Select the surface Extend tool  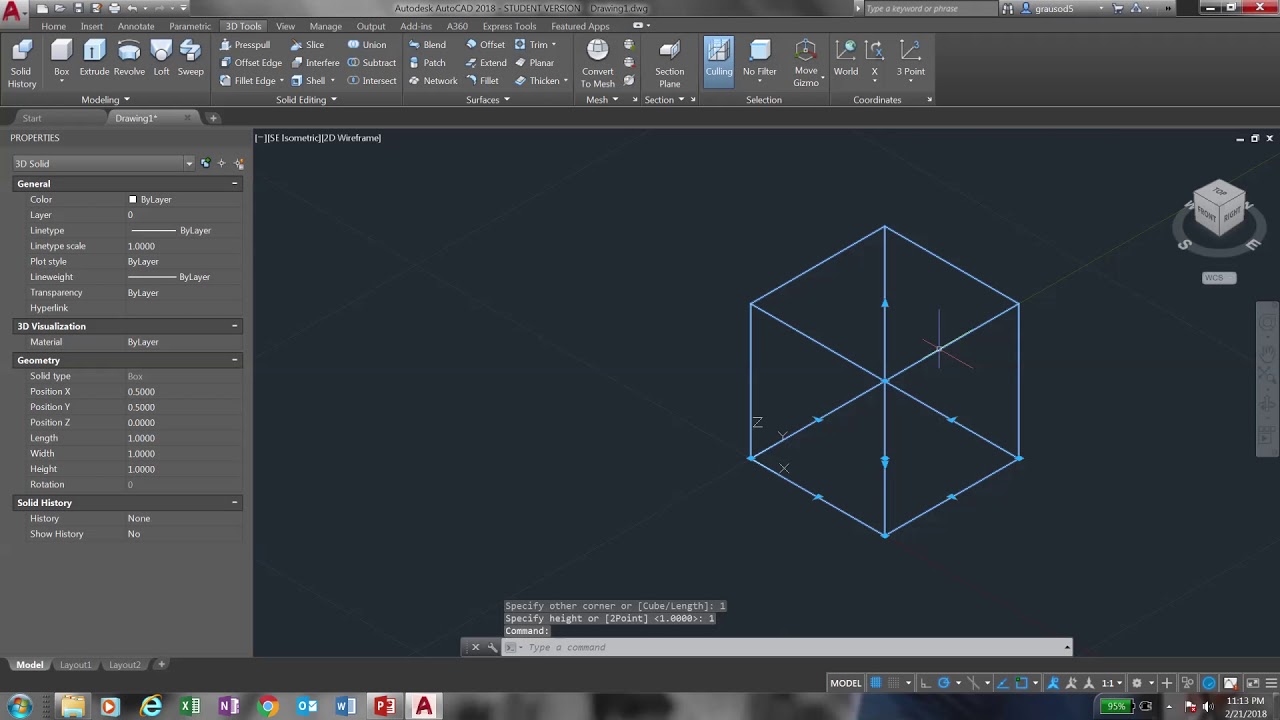pos(486,63)
